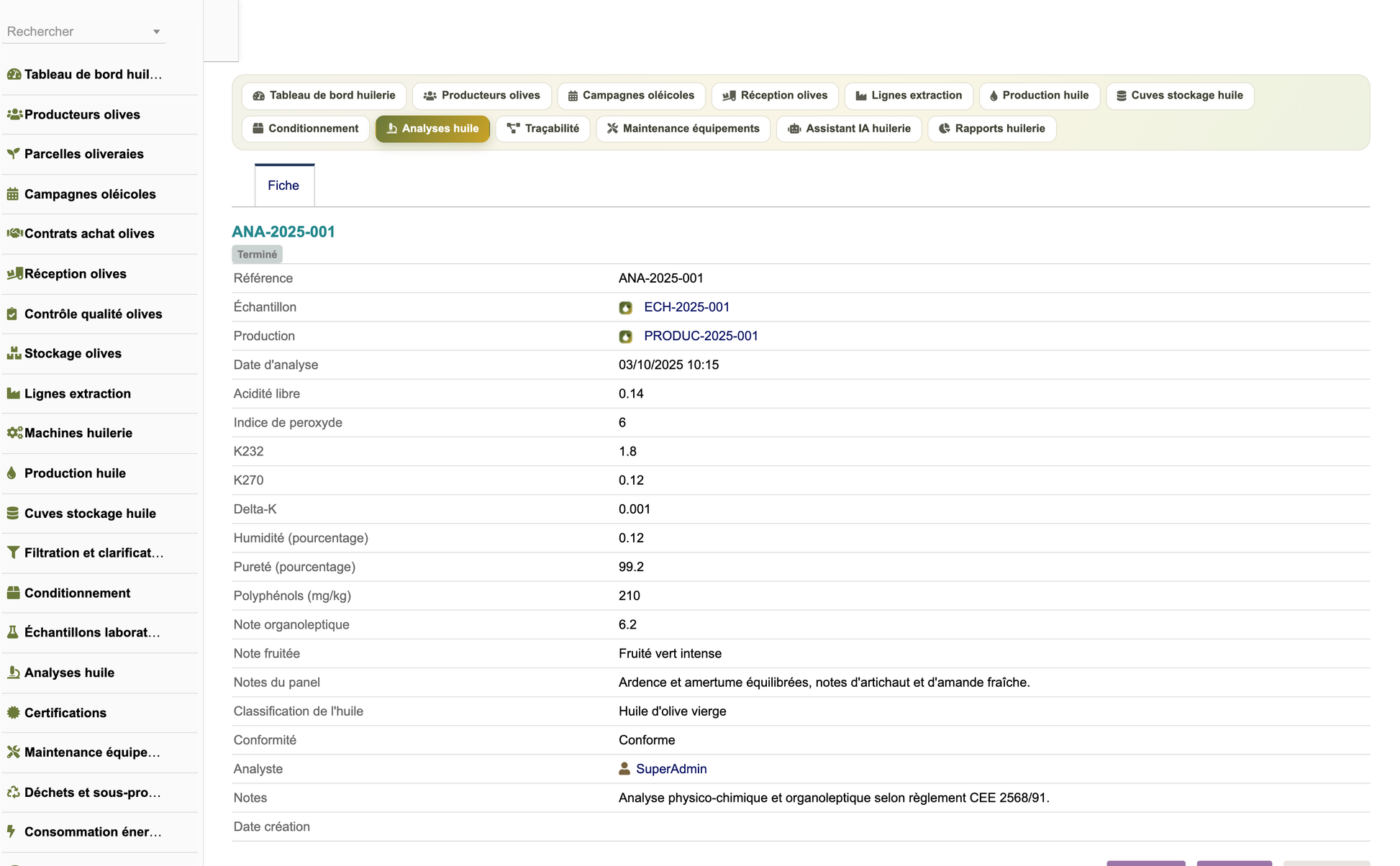
Task: Click the Analyses huile microscope icon in sidebar
Action: click(x=13, y=673)
